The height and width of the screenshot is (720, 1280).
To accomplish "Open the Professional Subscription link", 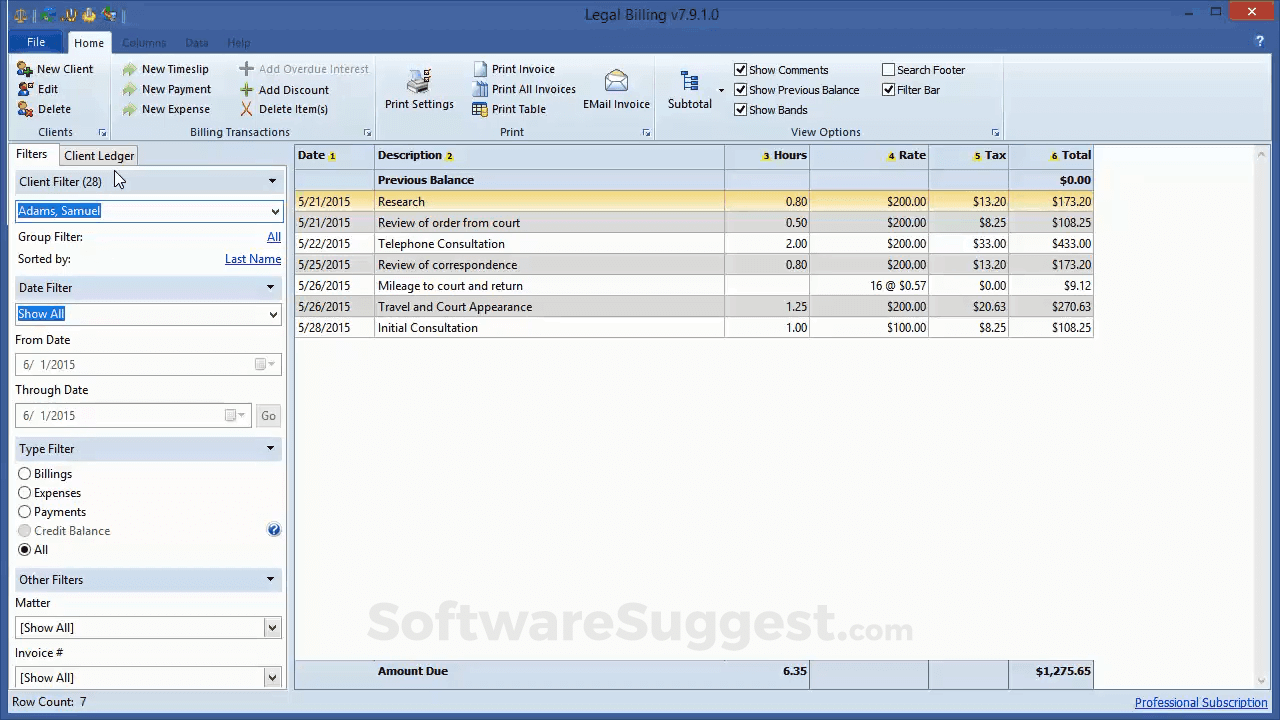I will (1201, 702).
